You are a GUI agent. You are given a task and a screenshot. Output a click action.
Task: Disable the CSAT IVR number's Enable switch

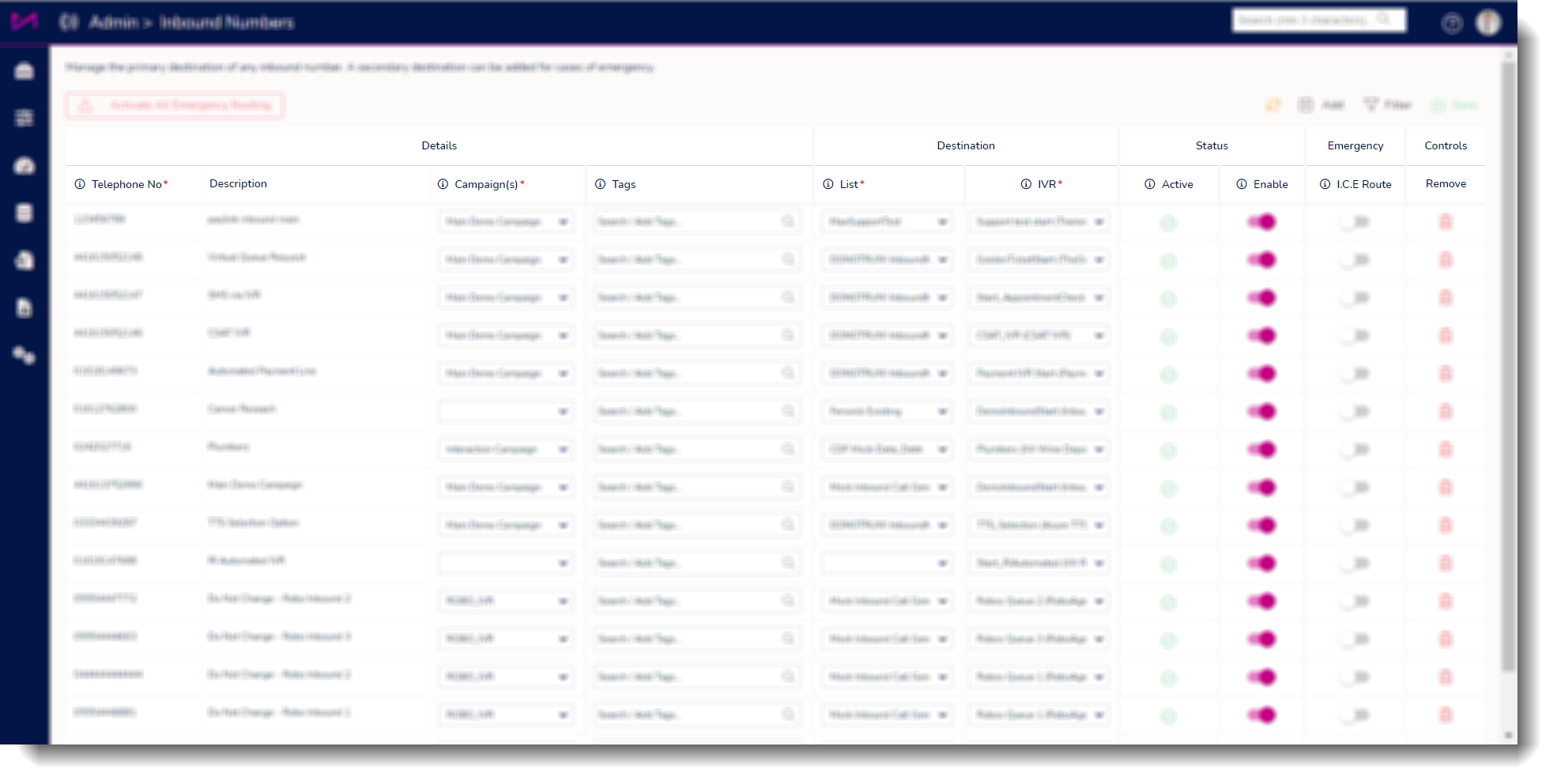pos(1262,336)
